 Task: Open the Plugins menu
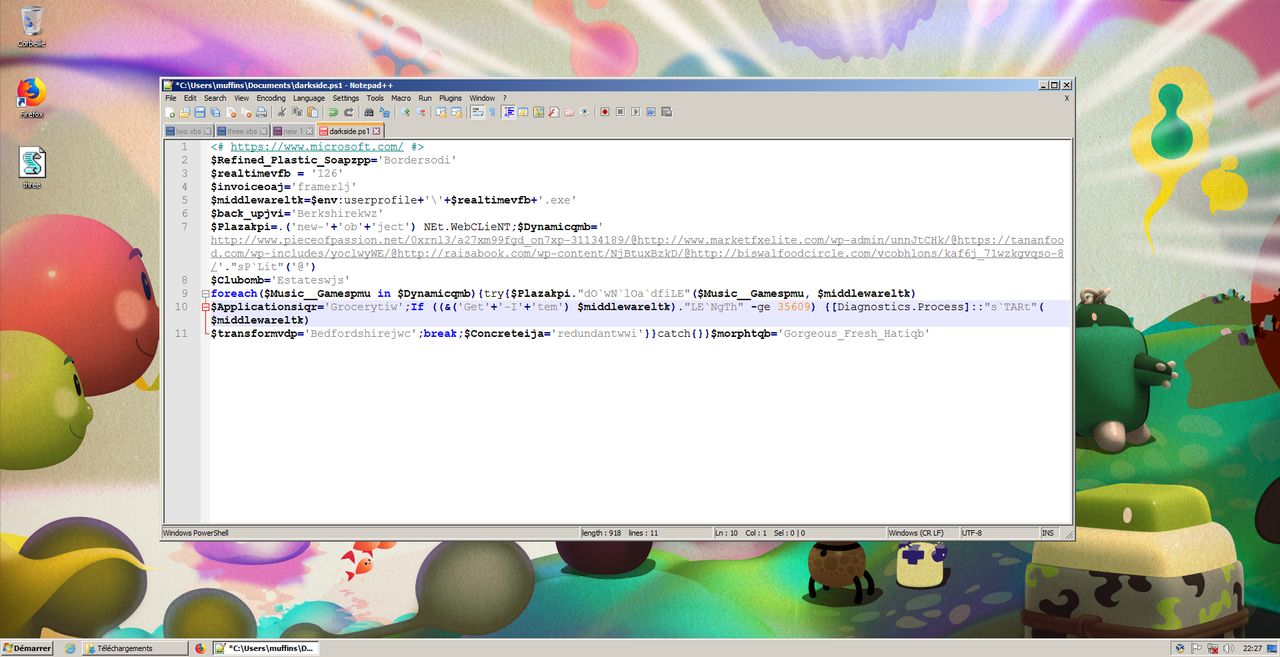pos(450,98)
